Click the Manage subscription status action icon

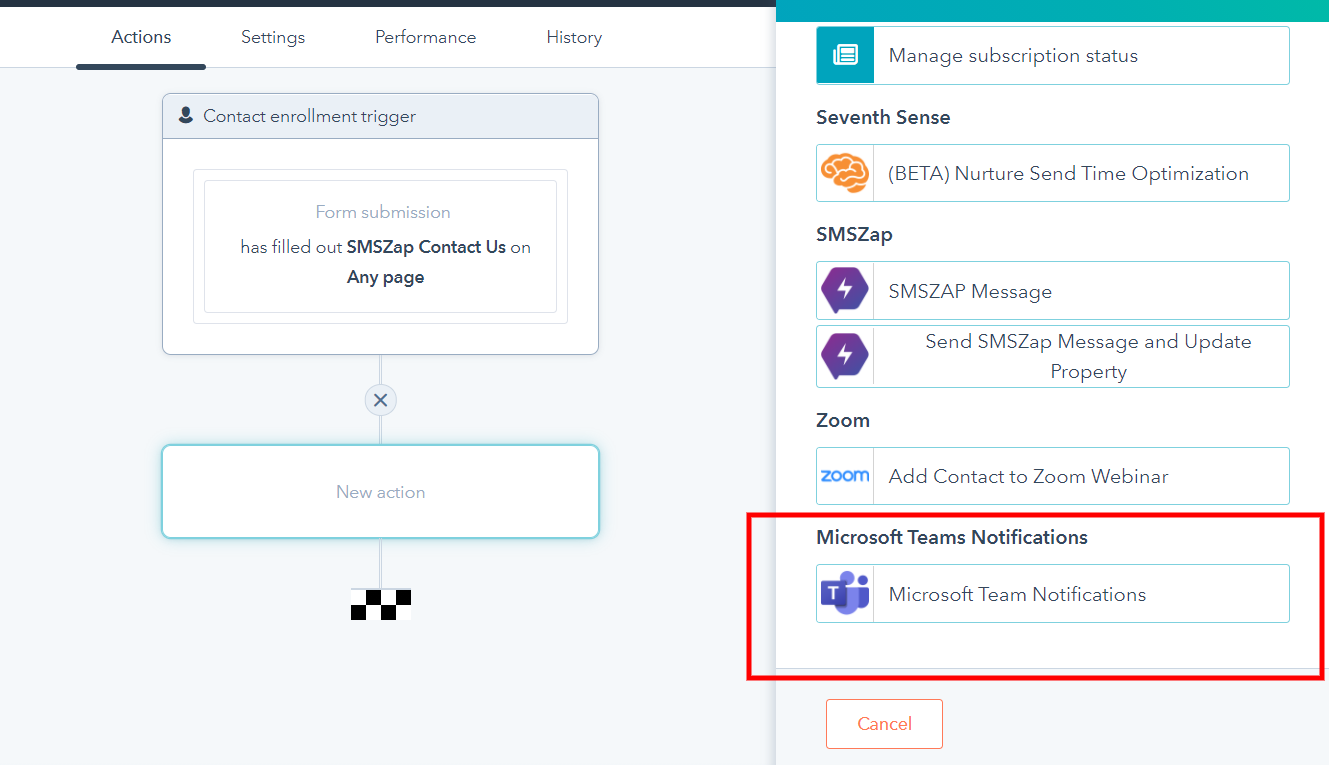[x=845, y=55]
